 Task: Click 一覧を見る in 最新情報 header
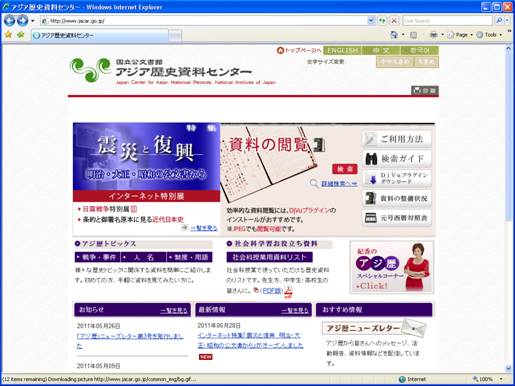(295, 311)
